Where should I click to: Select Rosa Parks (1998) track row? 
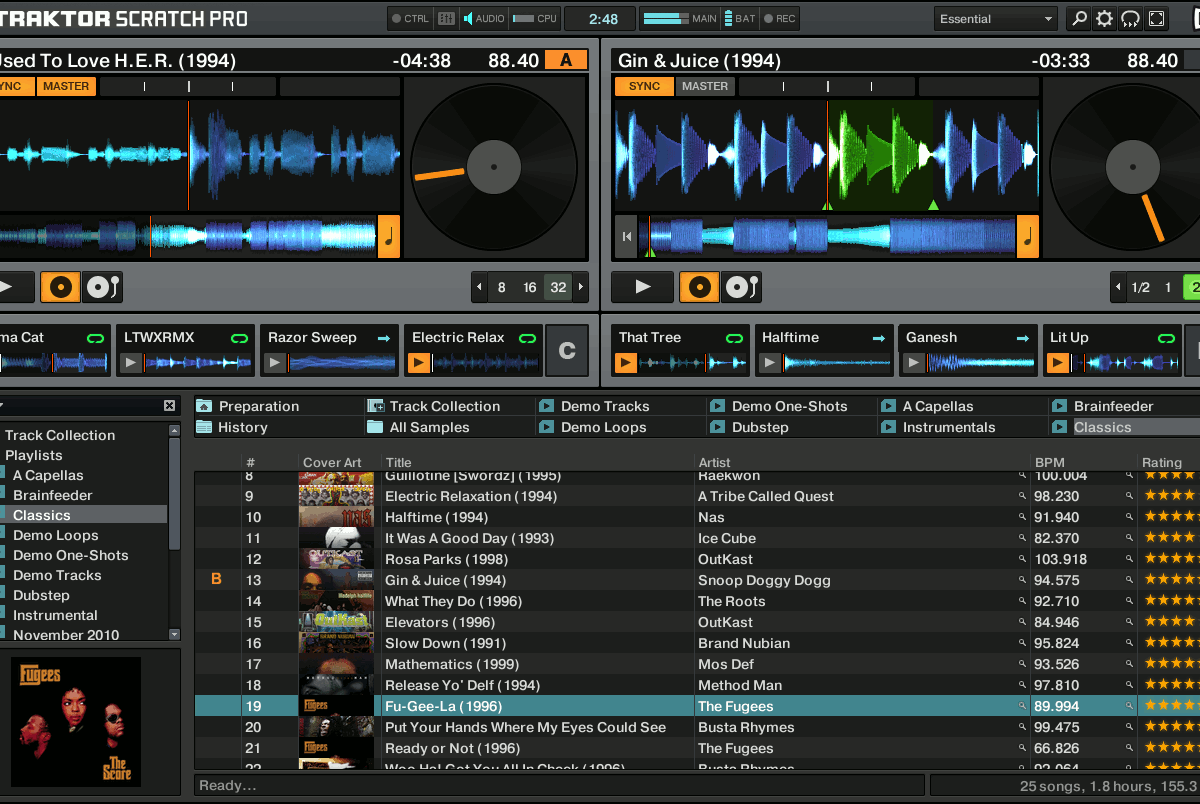446,559
